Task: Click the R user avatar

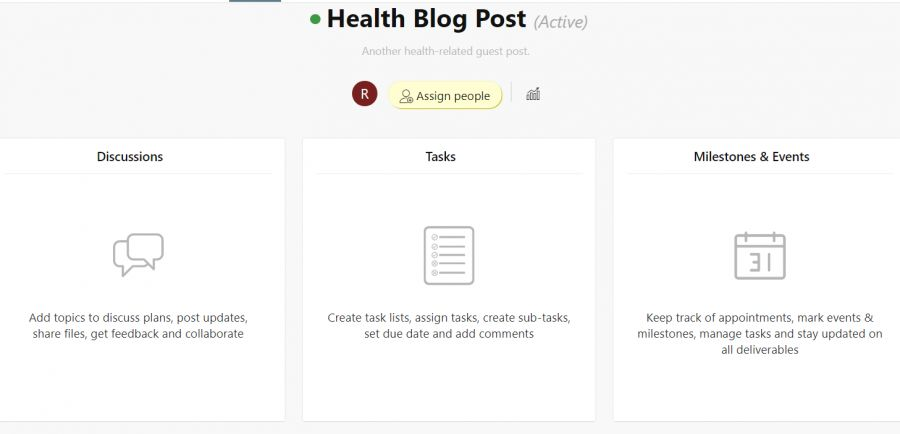Action: click(x=364, y=94)
